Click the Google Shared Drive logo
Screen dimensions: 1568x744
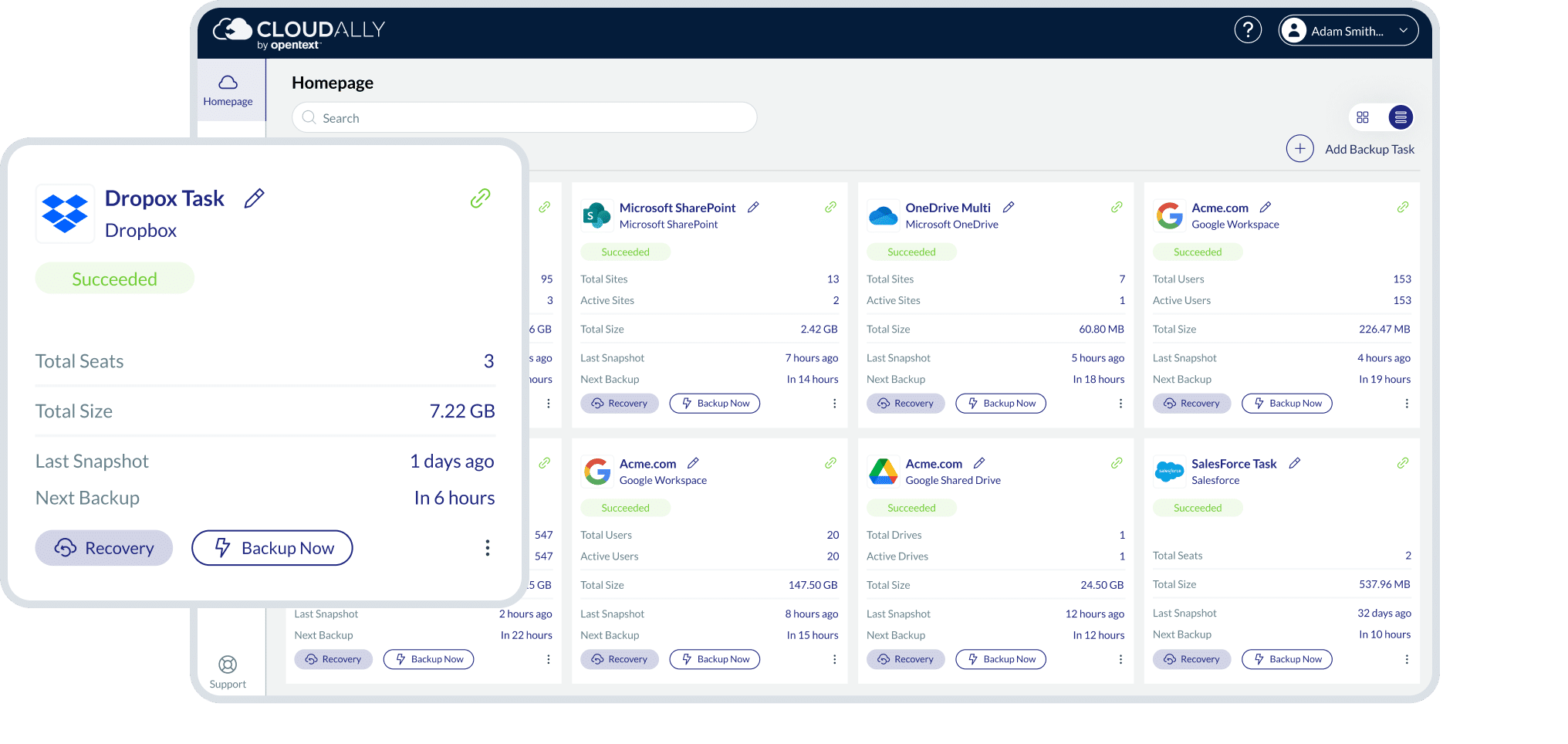click(883, 471)
